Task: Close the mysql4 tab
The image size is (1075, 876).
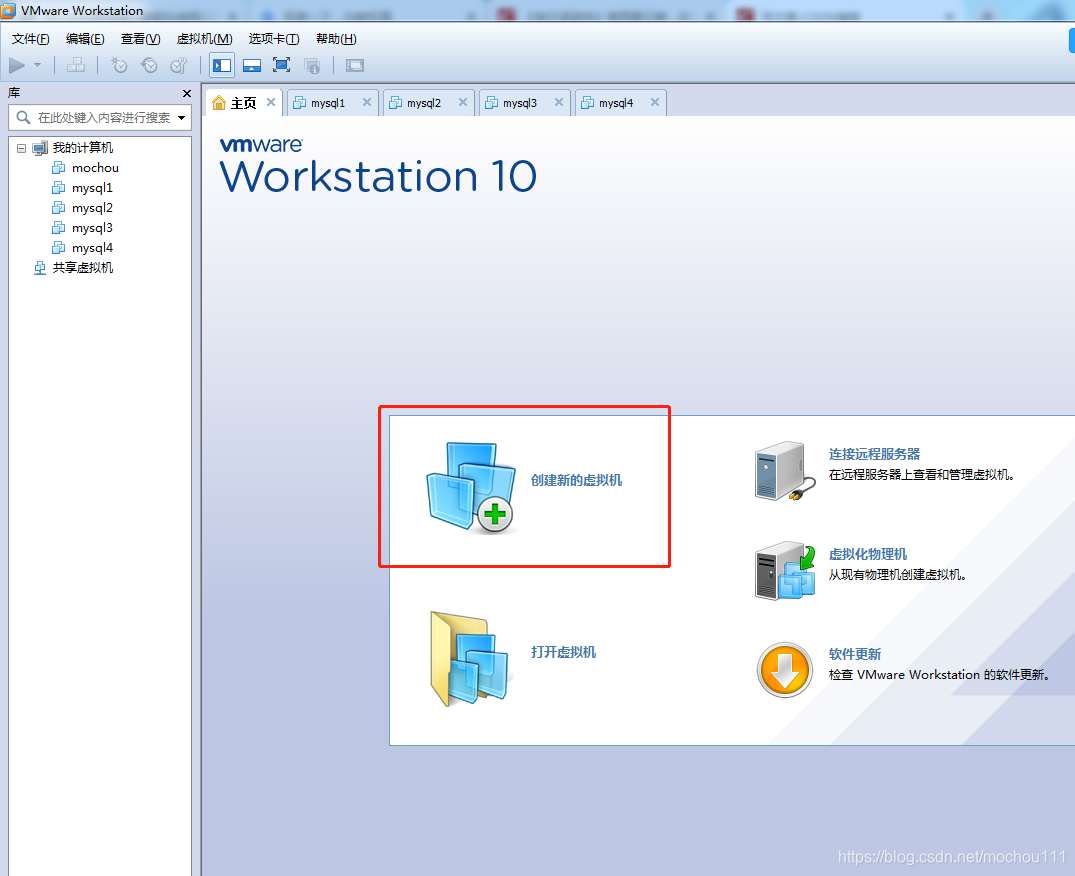Action: tap(655, 102)
